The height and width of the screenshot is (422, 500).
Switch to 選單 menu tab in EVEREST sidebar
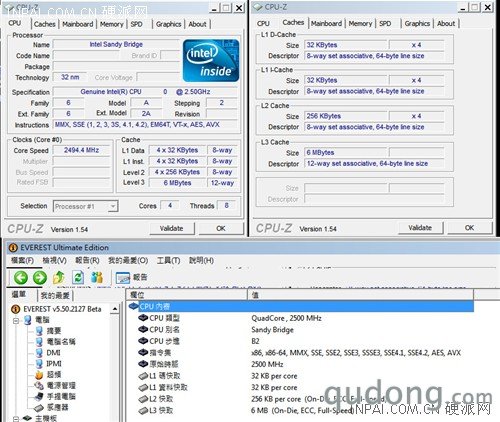point(19,294)
